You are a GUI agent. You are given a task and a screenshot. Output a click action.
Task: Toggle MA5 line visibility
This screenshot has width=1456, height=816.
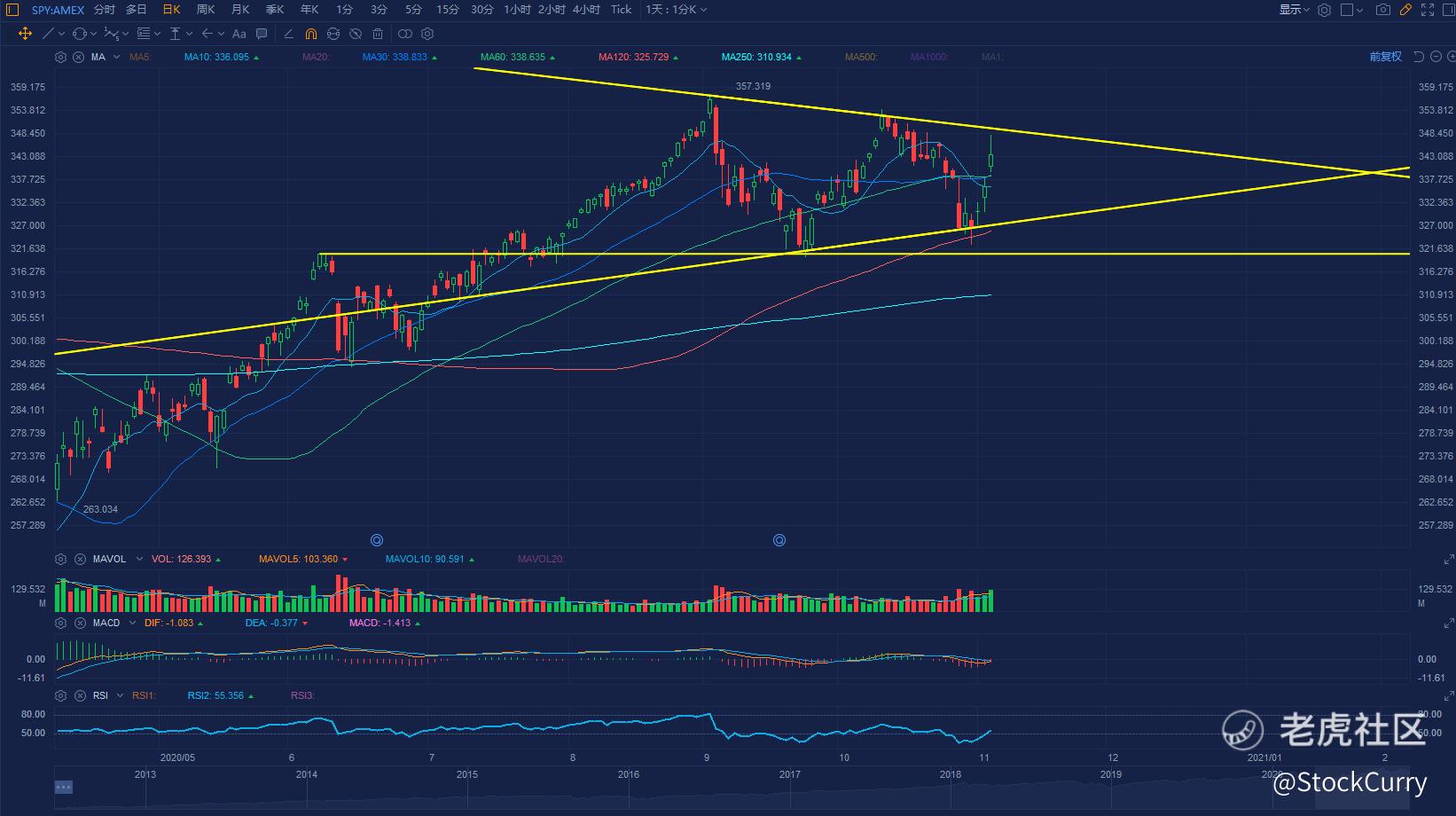click(x=140, y=57)
